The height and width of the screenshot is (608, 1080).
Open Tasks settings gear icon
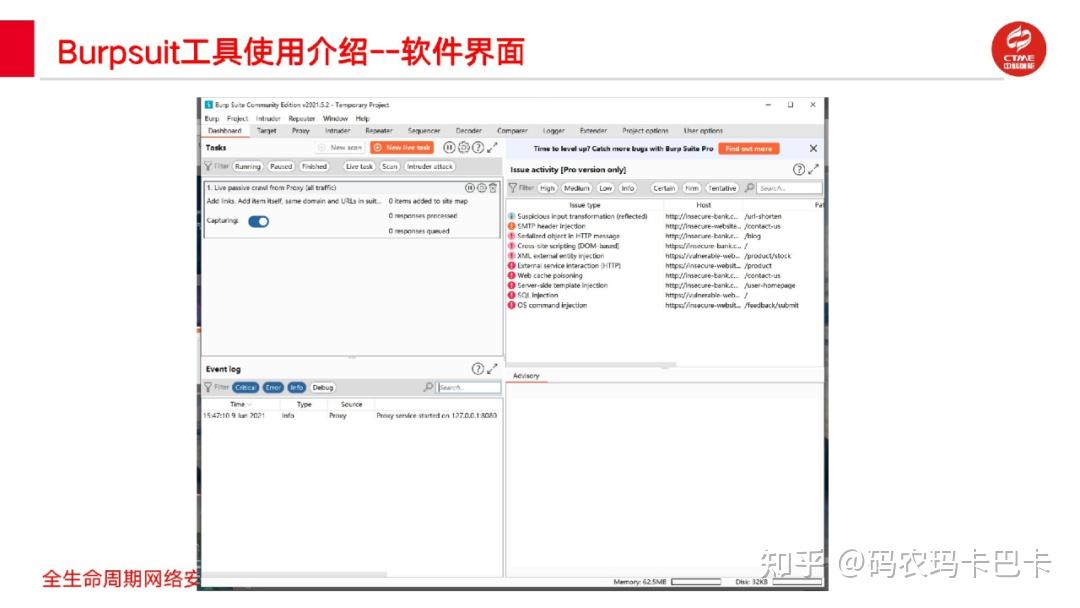click(464, 147)
